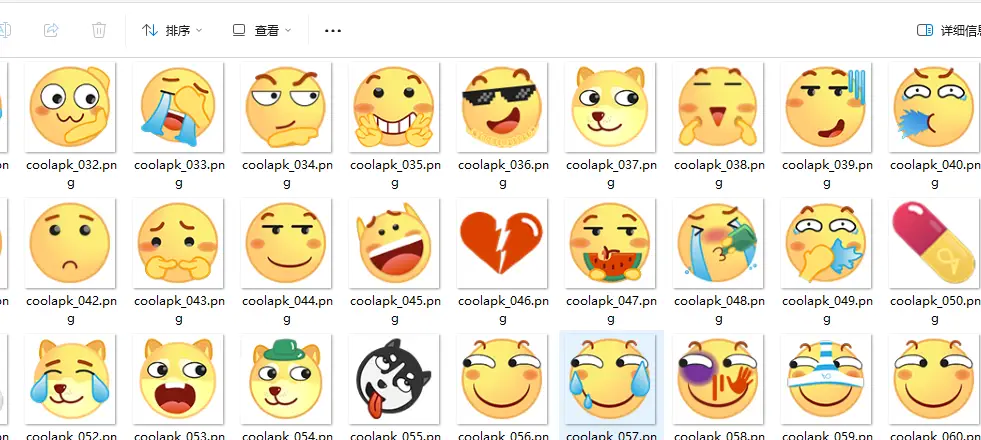This screenshot has height=440, width=981.
Task: Select the broken heart image coolapk_046.png
Action: pyautogui.click(x=502, y=242)
